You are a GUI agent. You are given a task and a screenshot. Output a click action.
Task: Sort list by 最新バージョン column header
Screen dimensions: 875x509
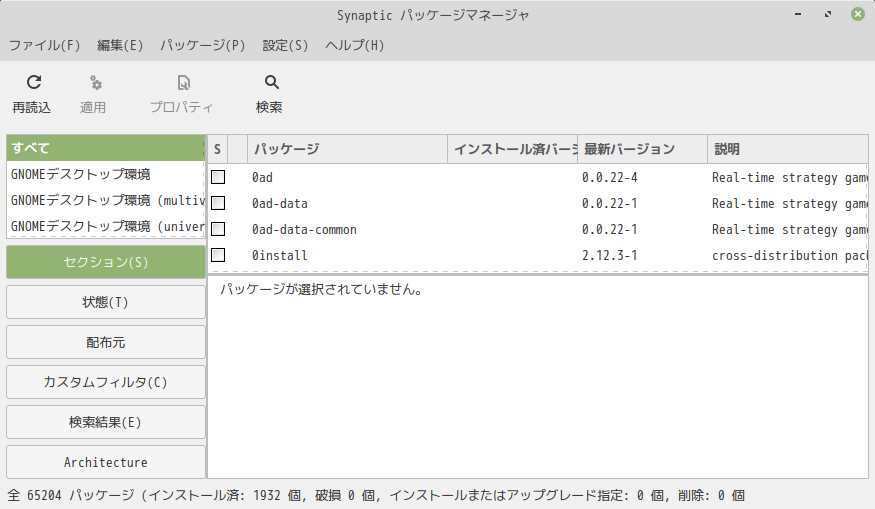[x=642, y=149]
